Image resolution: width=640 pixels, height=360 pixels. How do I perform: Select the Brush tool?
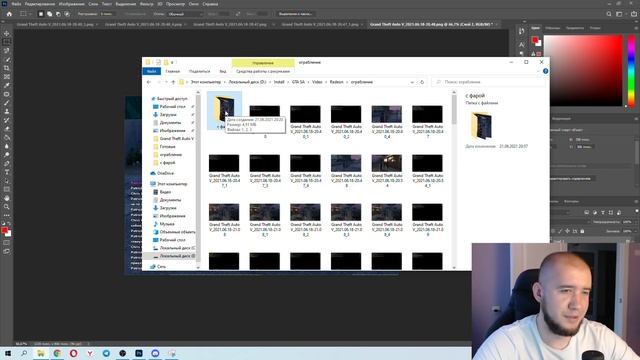click(7, 102)
